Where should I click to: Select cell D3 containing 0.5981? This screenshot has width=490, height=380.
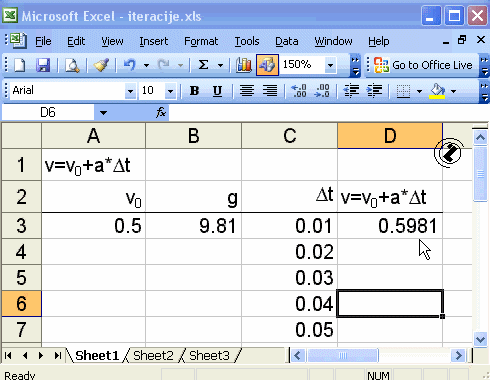tap(390, 226)
